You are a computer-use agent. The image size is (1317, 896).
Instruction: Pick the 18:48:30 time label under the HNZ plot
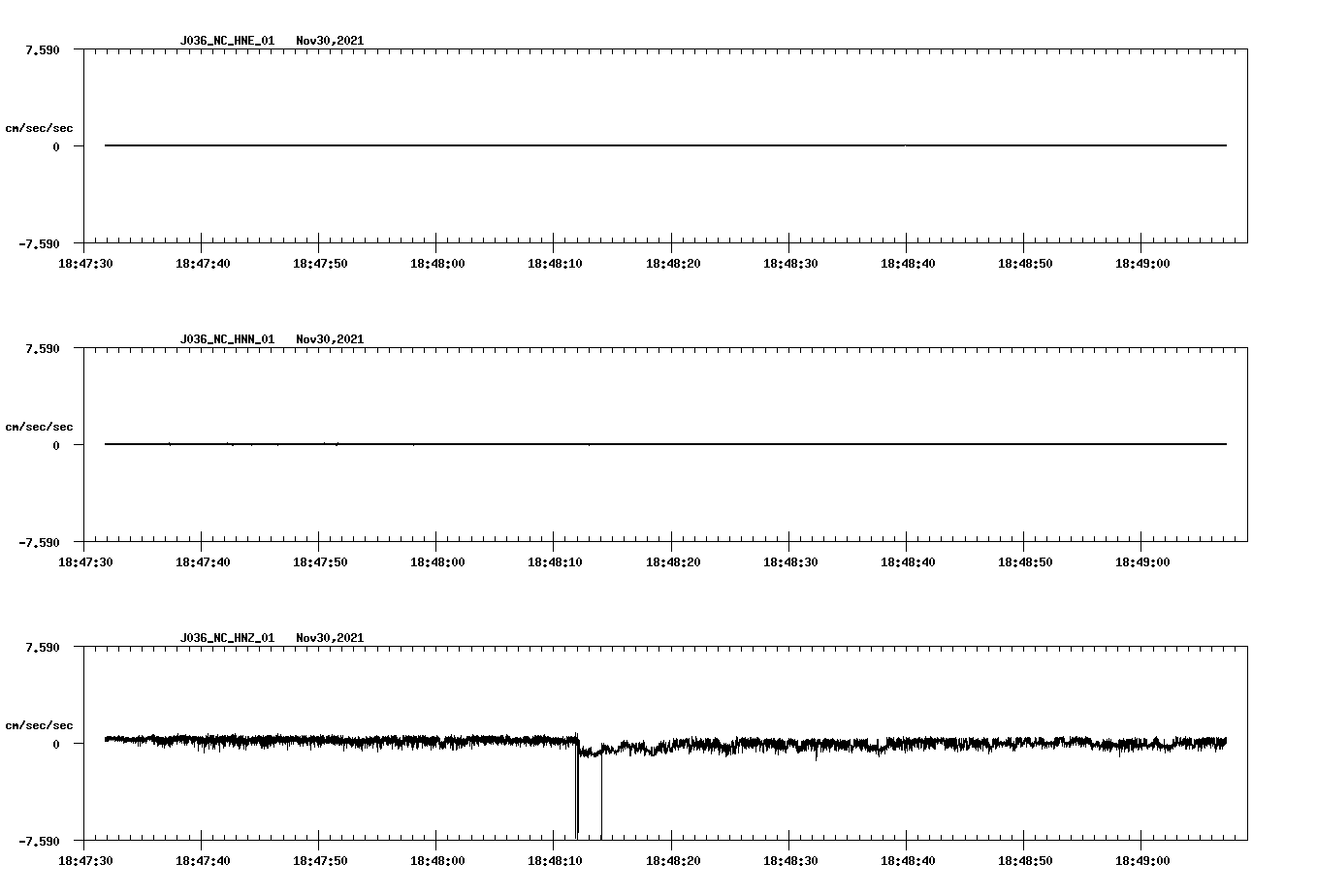click(789, 860)
